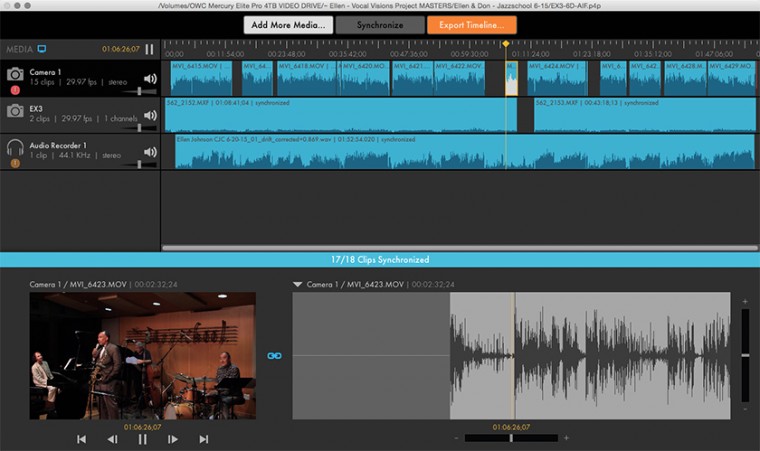760x451 pixels.
Task: Adjust the Audio Recorder 1 volume slider
Action: tap(139, 164)
